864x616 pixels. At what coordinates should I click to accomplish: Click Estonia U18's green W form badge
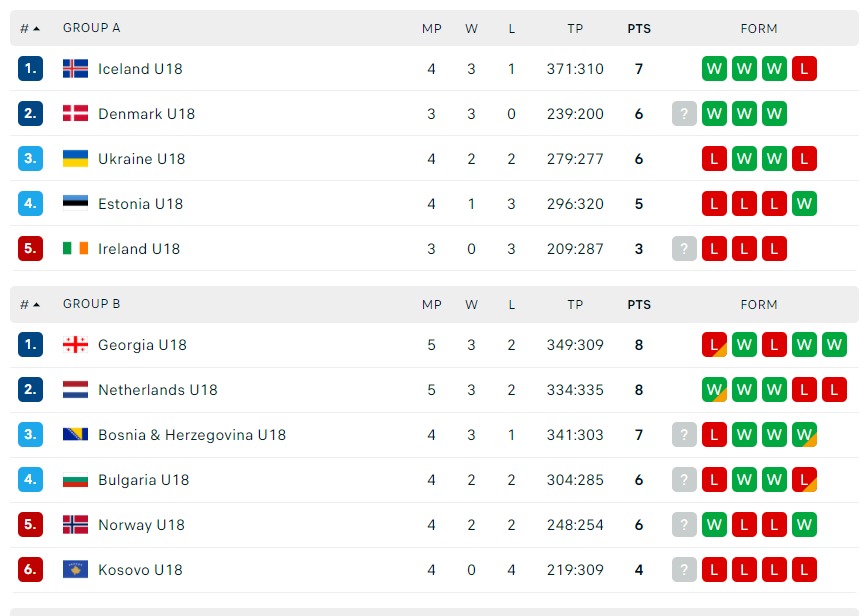pos(804,204)
